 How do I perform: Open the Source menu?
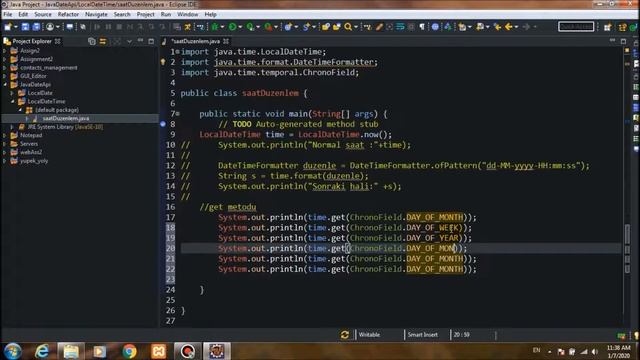(x=43, y=14)
